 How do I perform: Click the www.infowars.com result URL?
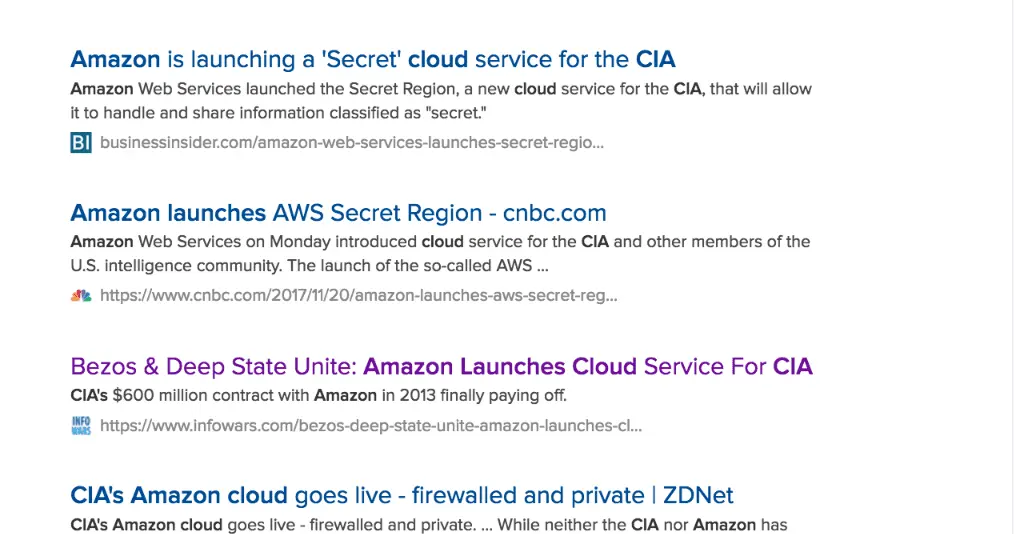pos(370,426)
